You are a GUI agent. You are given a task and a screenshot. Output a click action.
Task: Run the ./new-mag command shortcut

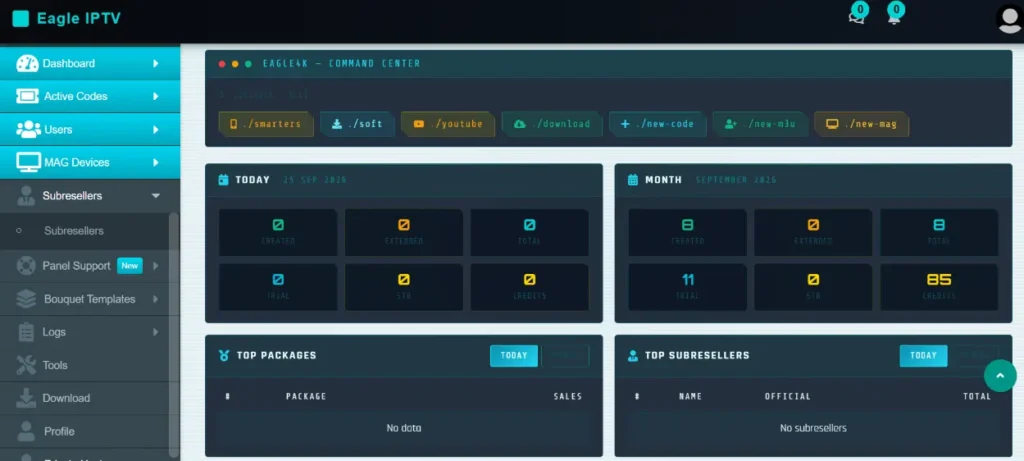click(x=862, y=123)
